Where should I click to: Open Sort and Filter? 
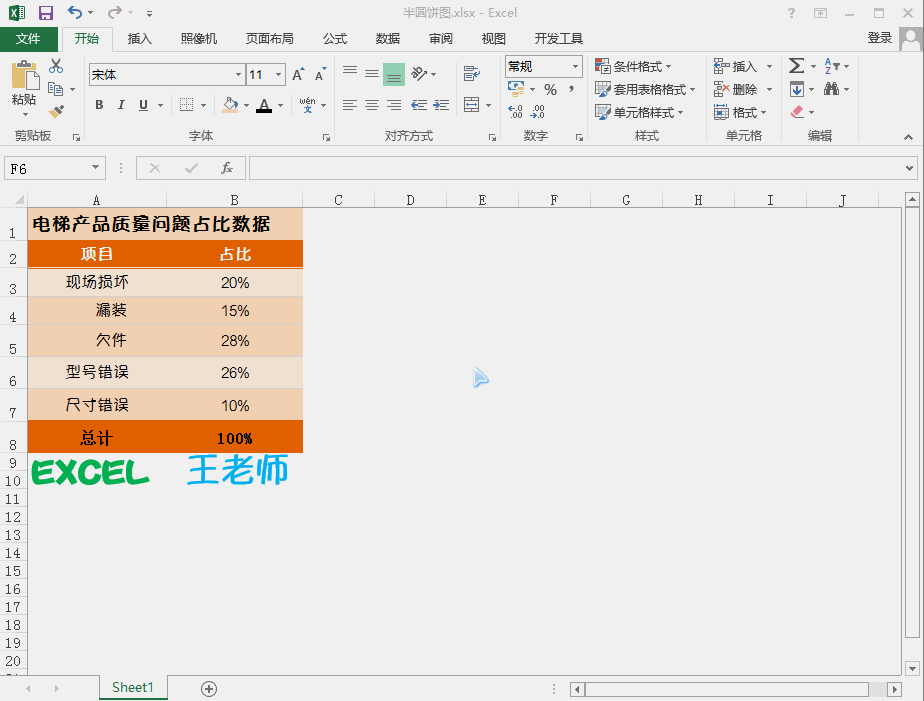(x=837, y=66)
